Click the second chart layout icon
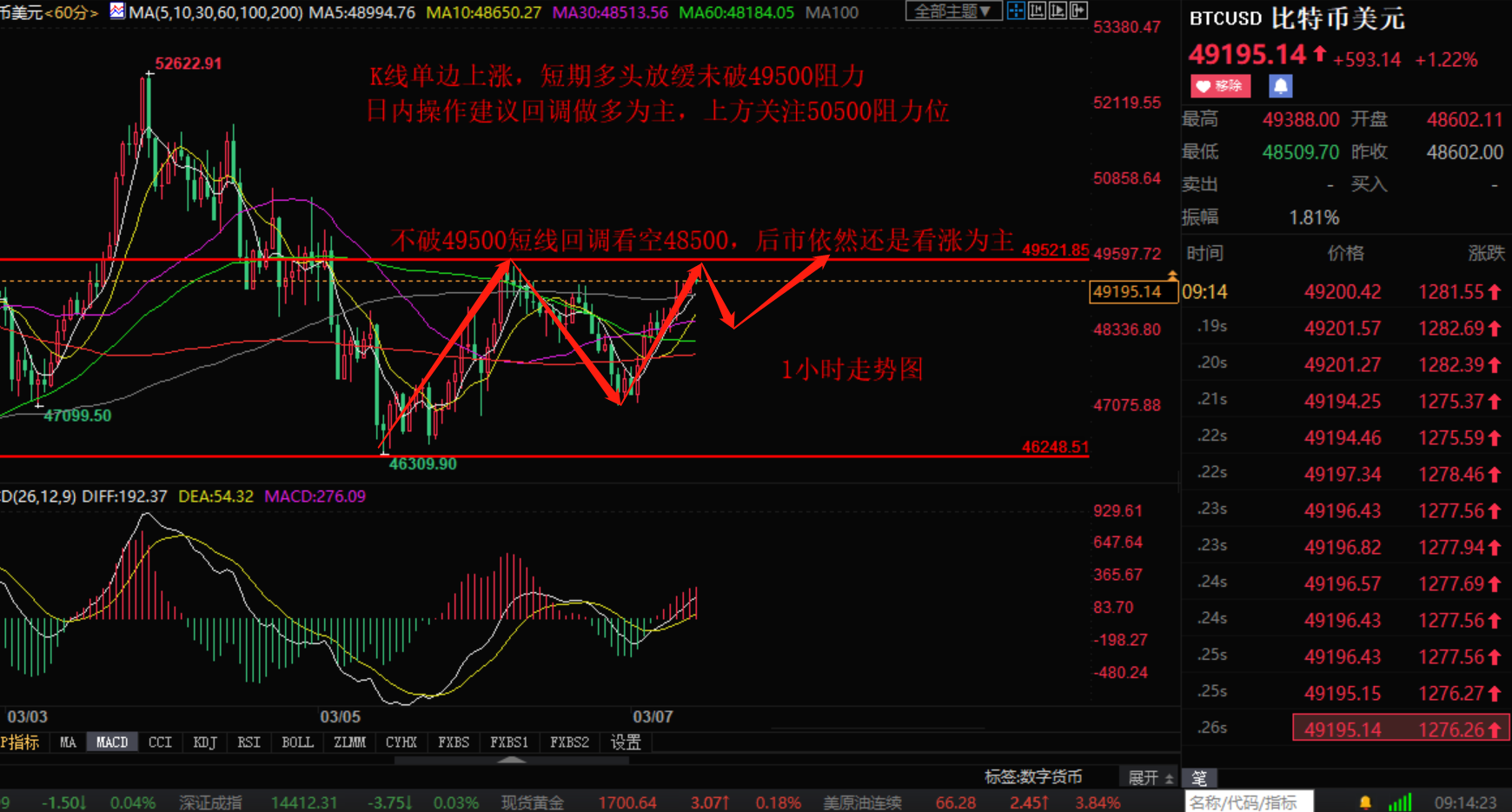The width and height of the screenshot is (1512, 812). [x=1037, y=11]
